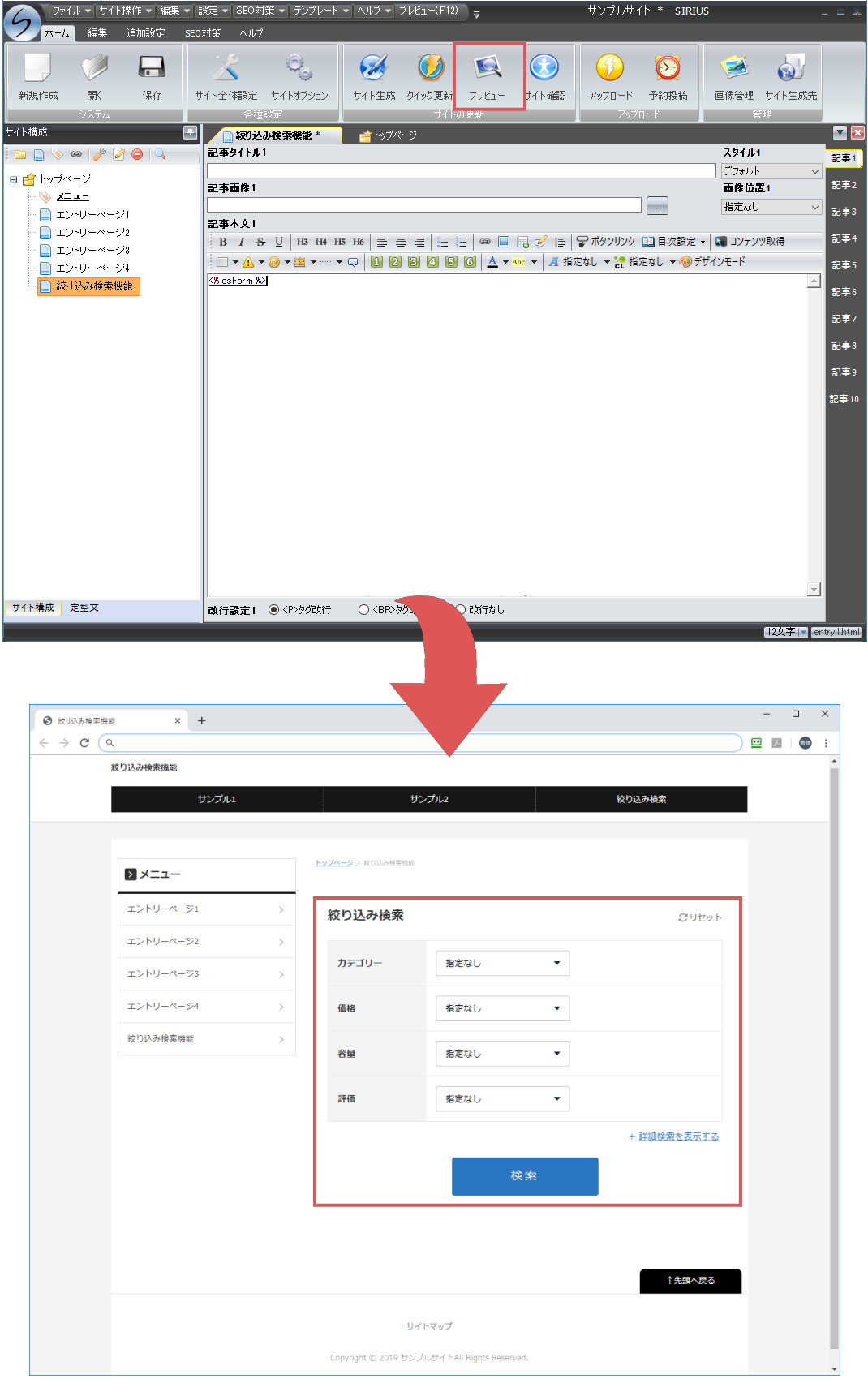The height and width of the screenshot is (1379, 868).
Task: Open the スタイル1 デフォルト dropdown
Action: [771, 171]
